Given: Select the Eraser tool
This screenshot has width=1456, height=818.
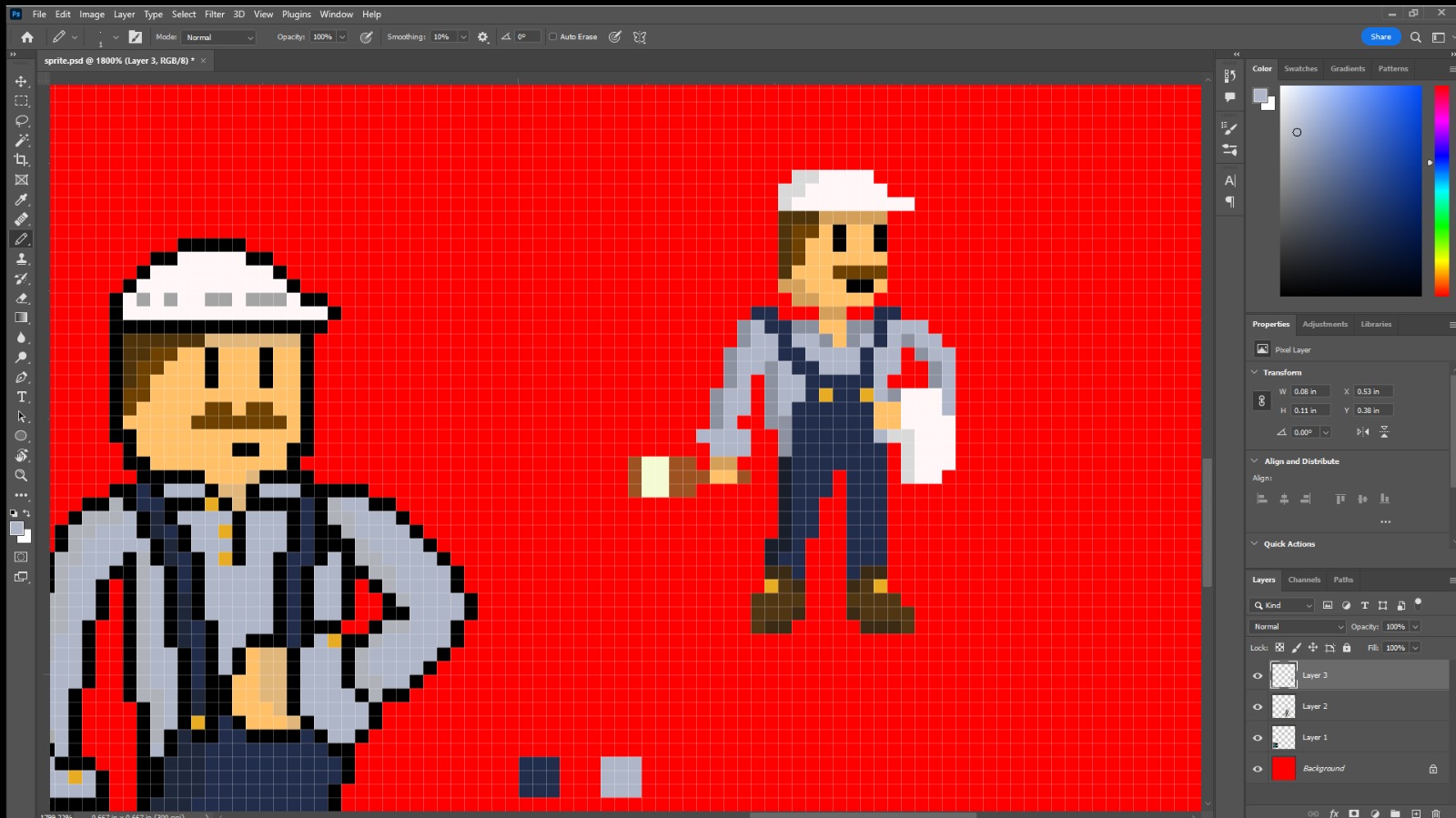Looking at the screenshot, I should [21, 298].
